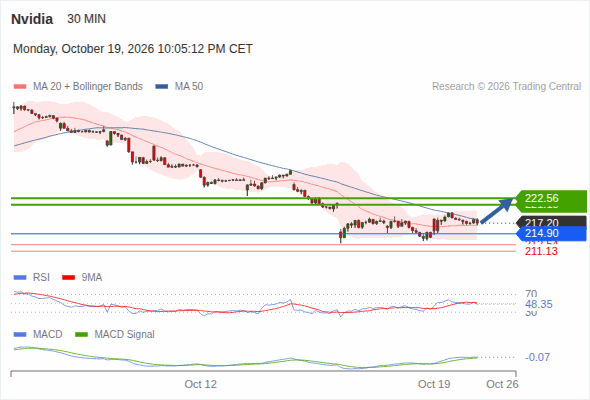Viewport: 590px width, 400px height.
Task: Click the 30 MIN timeframe label
Action: tap(87, 19)
